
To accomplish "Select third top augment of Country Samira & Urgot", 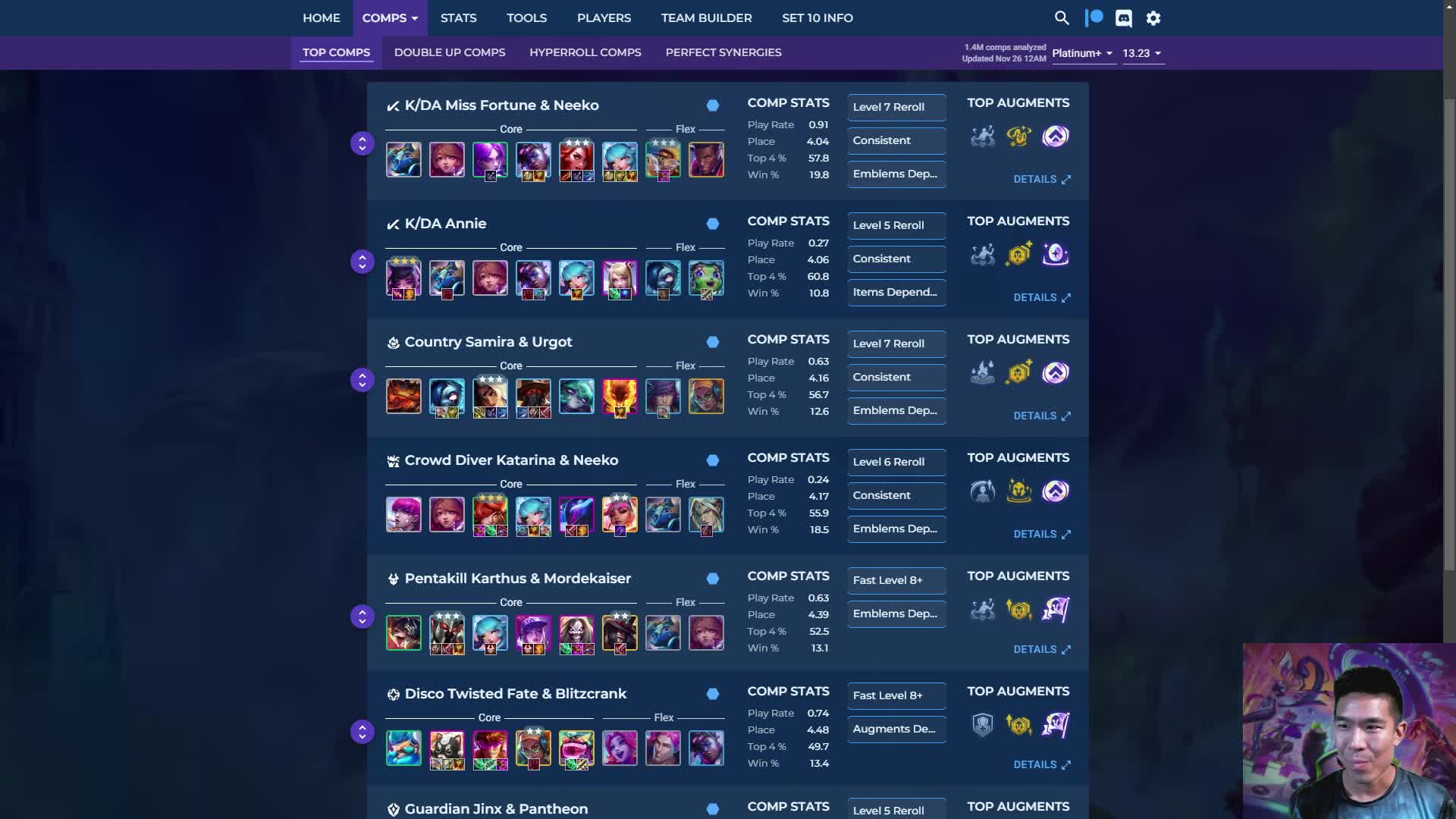I will pyautogui.click(x=1056, y=373).
